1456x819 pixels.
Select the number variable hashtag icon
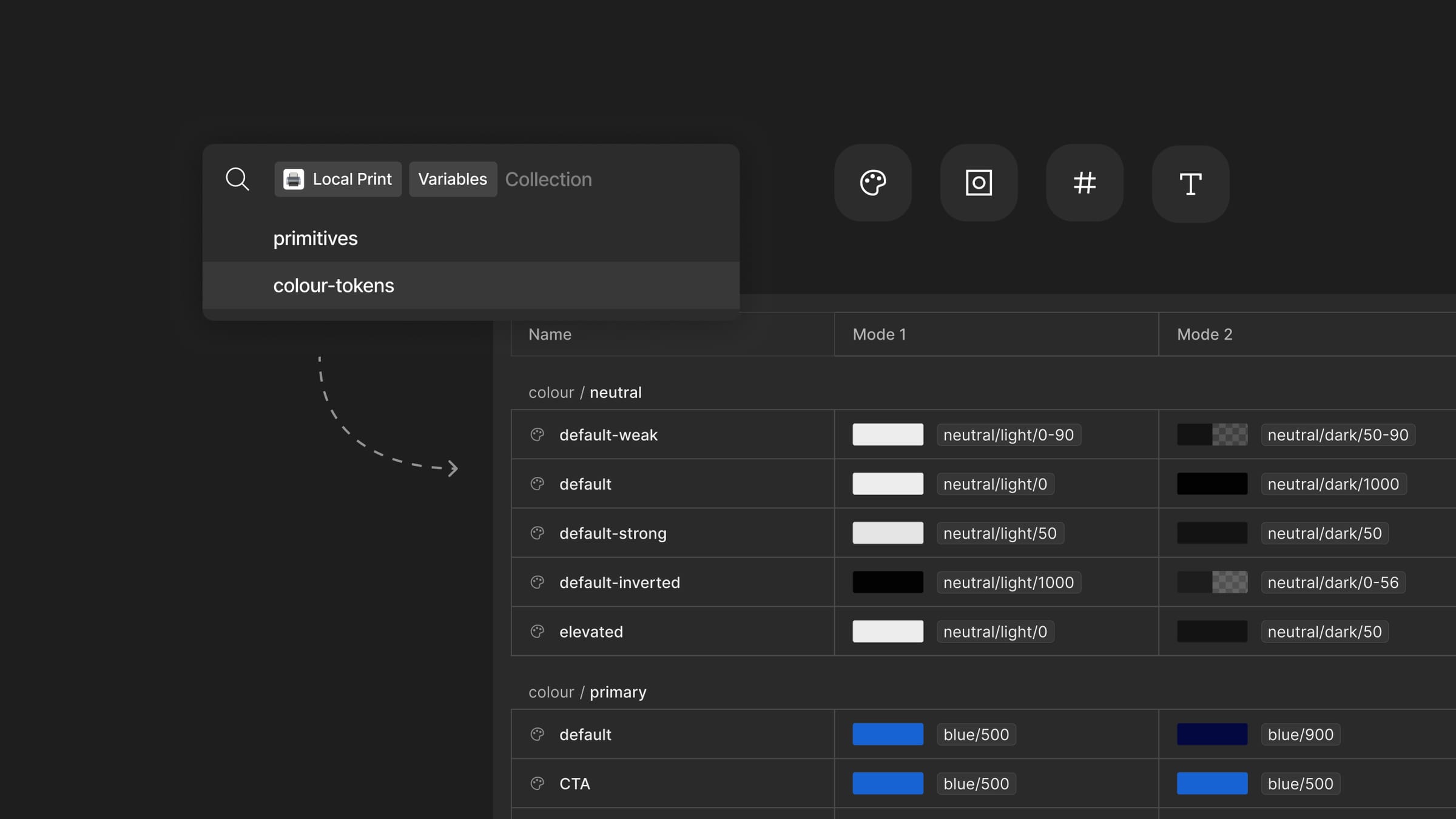(x=1084, y=183)
